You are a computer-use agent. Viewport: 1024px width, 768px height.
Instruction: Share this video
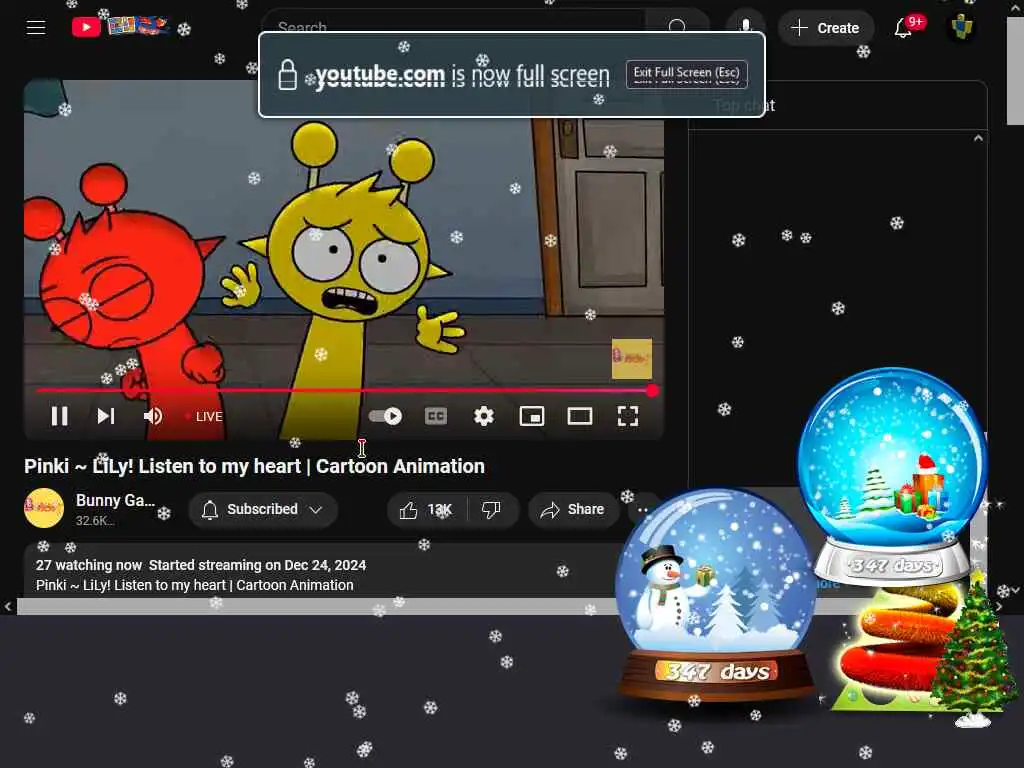(x=573, y=509)
